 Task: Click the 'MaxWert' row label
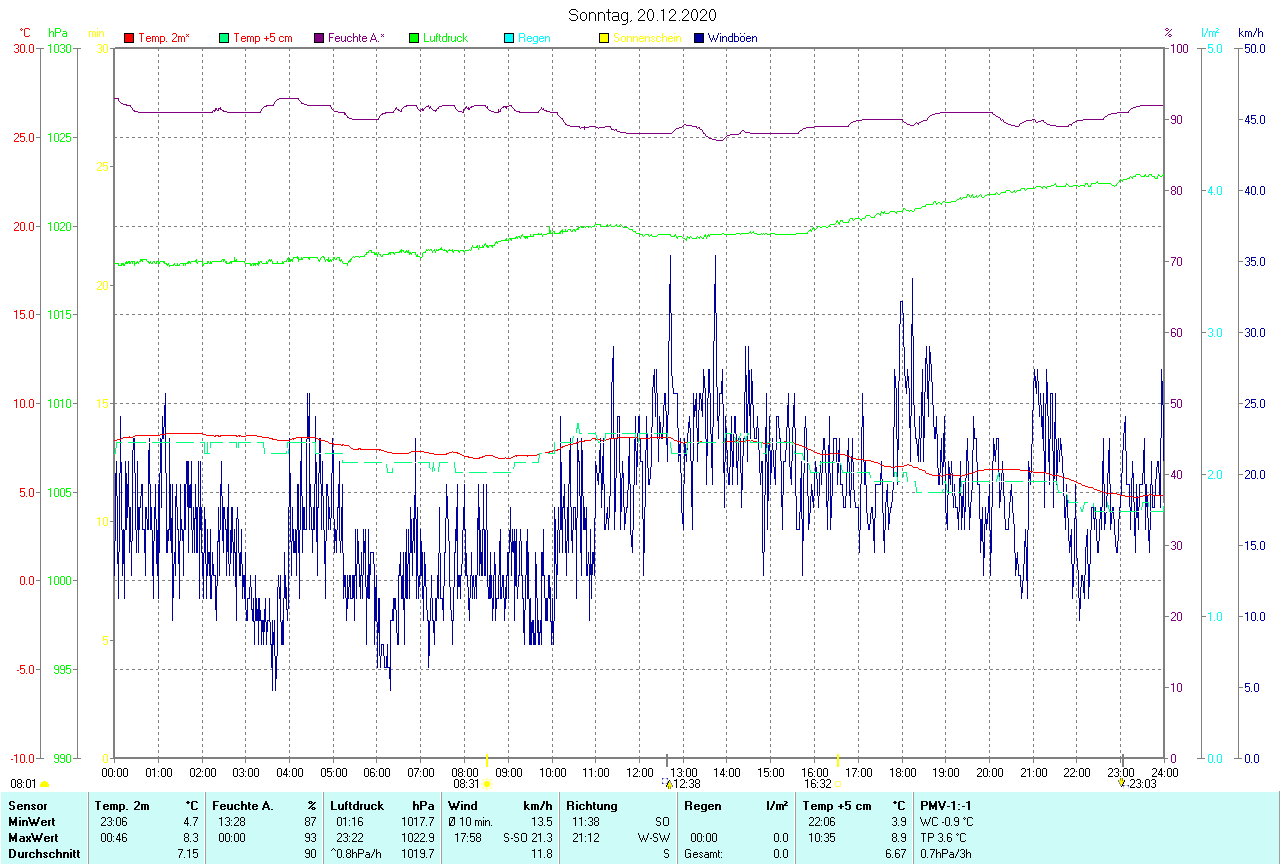click(x=33, y=838)
